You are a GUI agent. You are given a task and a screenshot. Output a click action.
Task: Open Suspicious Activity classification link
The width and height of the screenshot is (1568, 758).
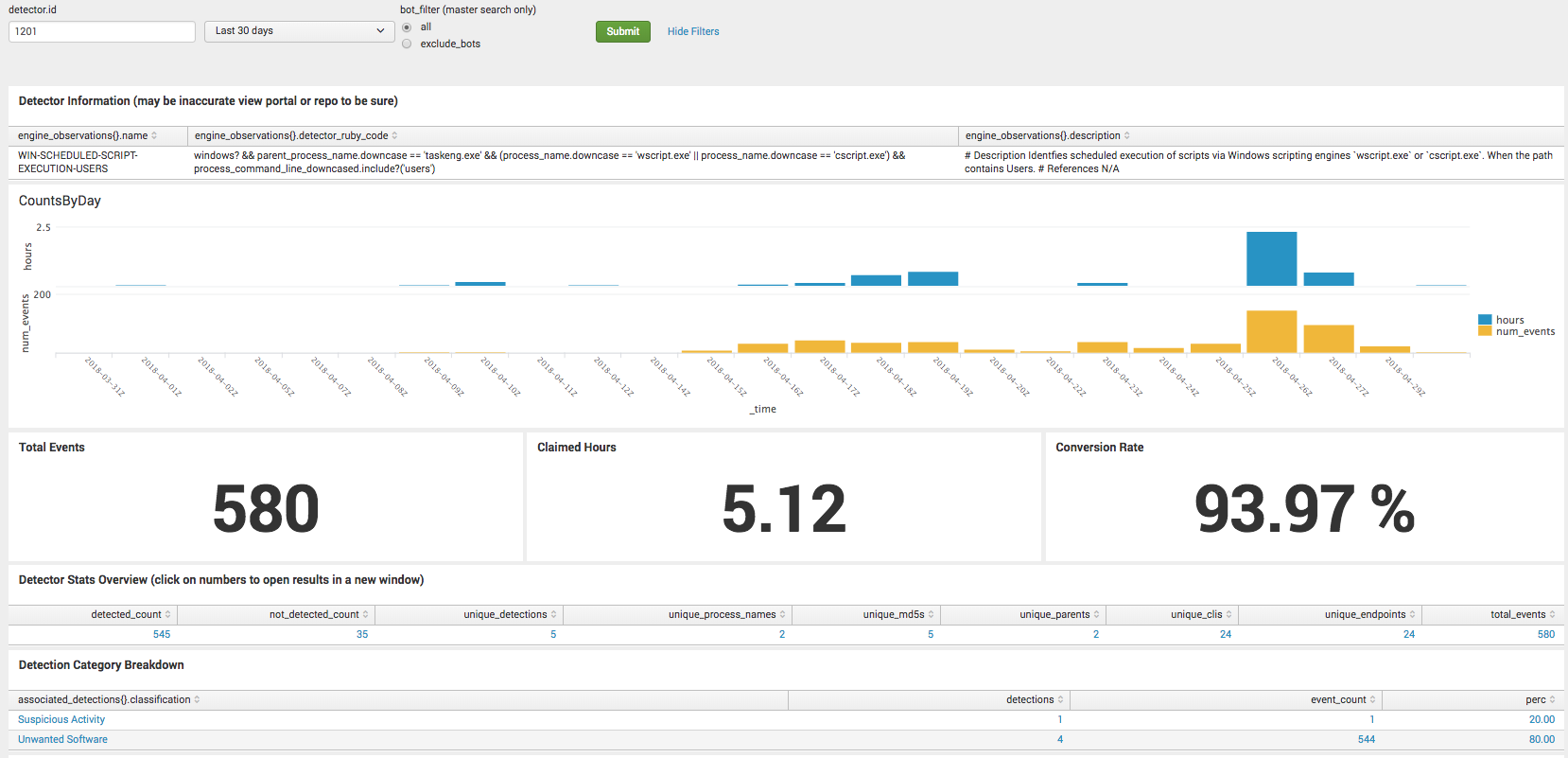61,720
